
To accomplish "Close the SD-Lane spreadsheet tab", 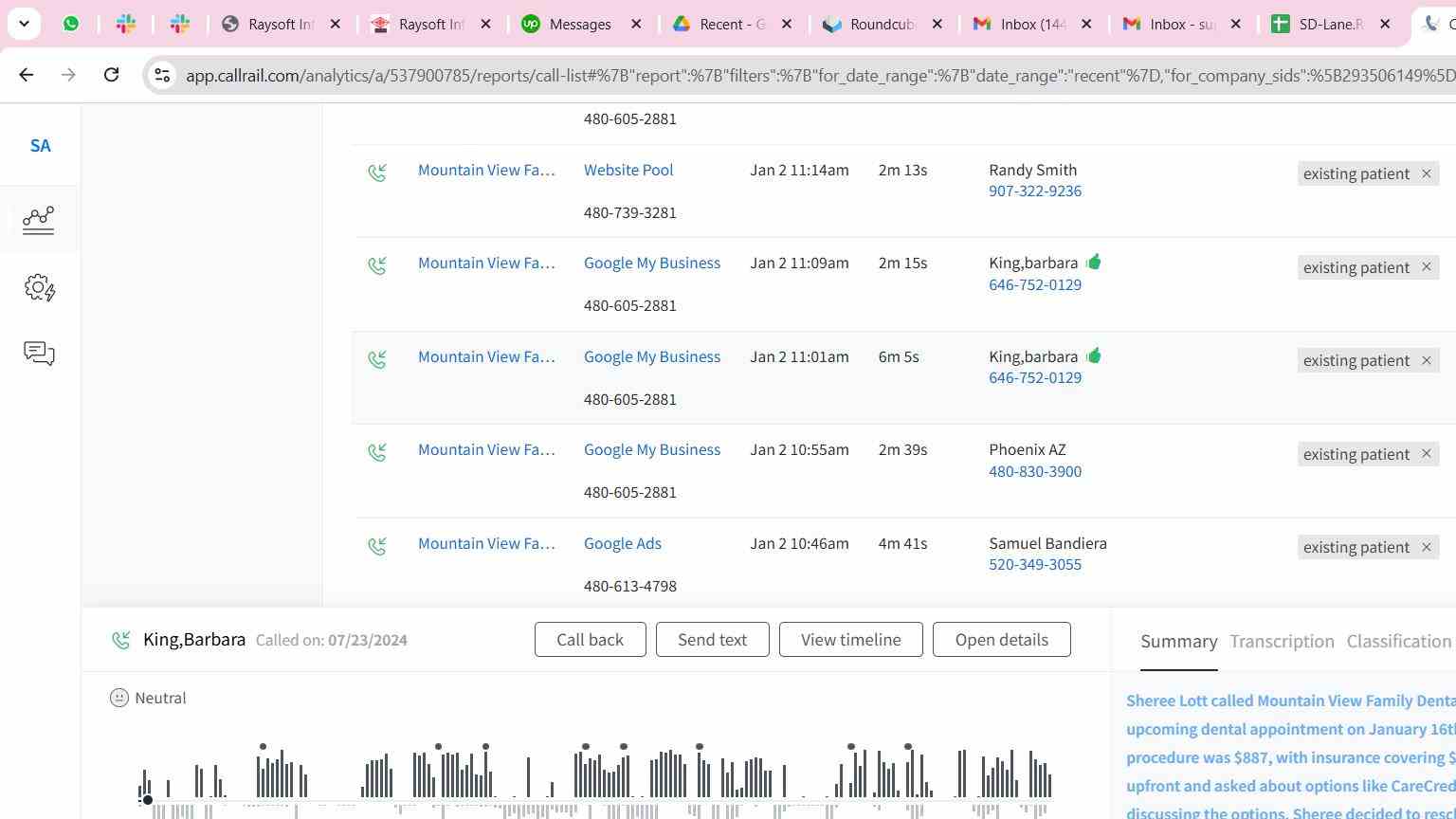I will point(1385,24).
